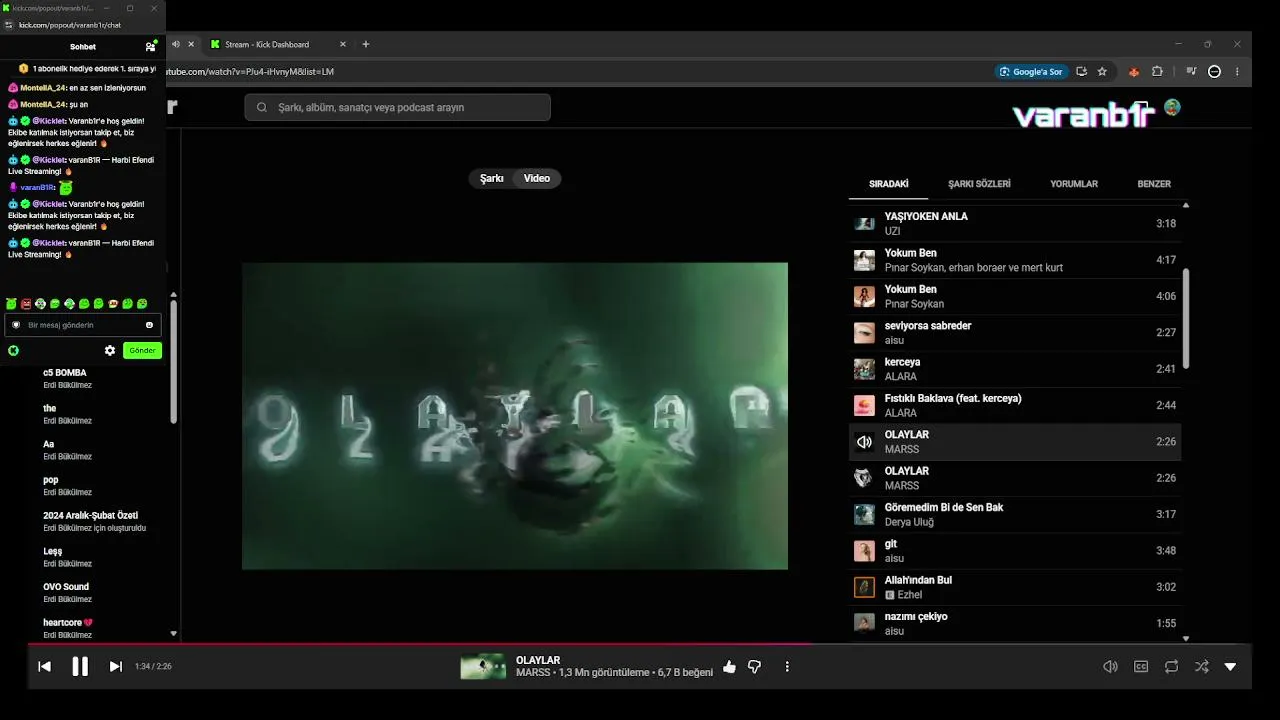Open the MetaMask fox extension
Image resolution: width=1280 pixels, height=720 pixels.
pyautogui.click(x=1134, y=72)
